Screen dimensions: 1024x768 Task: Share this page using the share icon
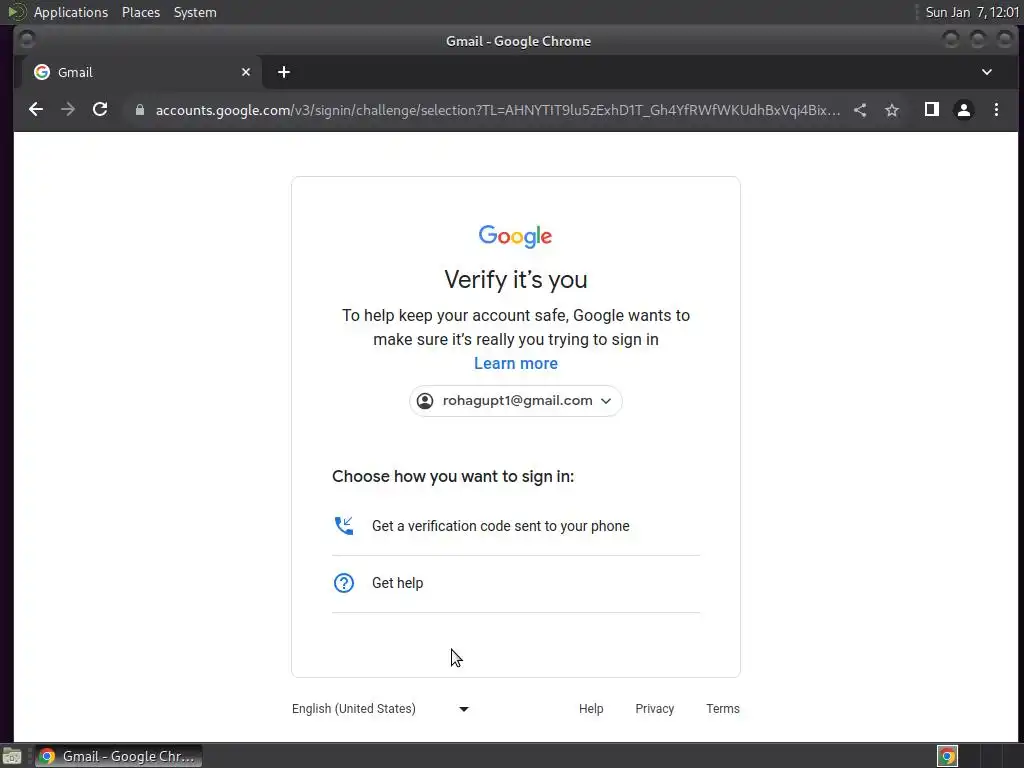pos(860,110)
